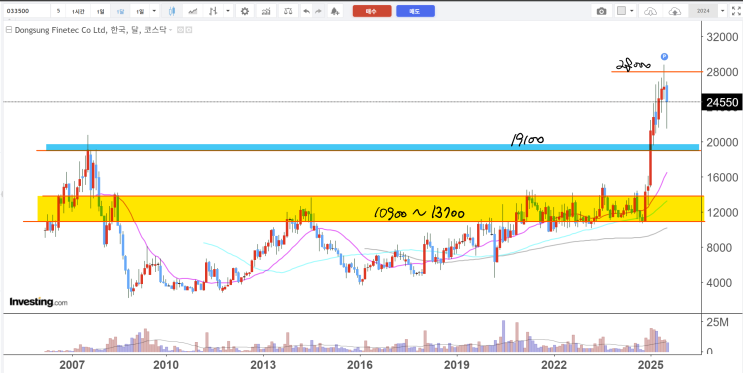
Task: Open chart style dropdown arrow
Action: (x=228, y=11)
